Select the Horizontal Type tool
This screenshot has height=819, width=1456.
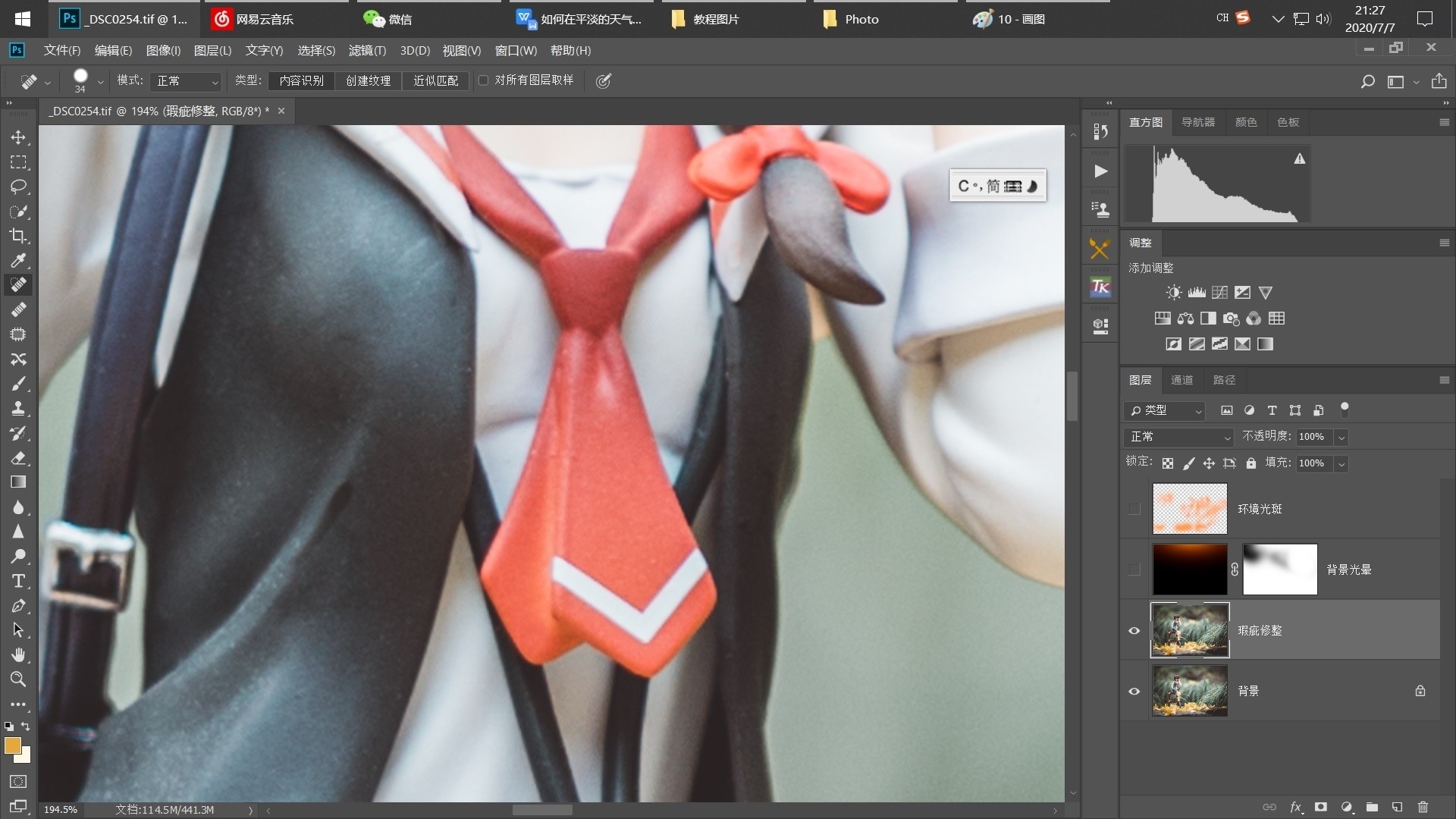[x=18, y=581]
